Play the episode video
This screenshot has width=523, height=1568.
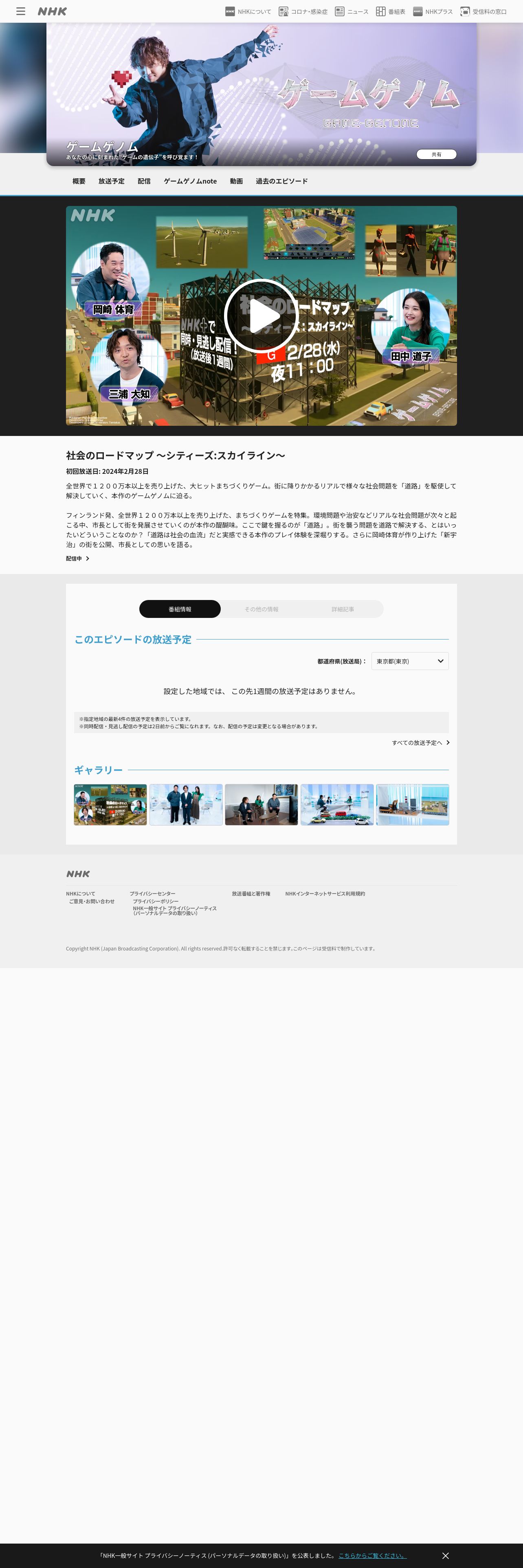pyautogui.click(x=261, y=315)
